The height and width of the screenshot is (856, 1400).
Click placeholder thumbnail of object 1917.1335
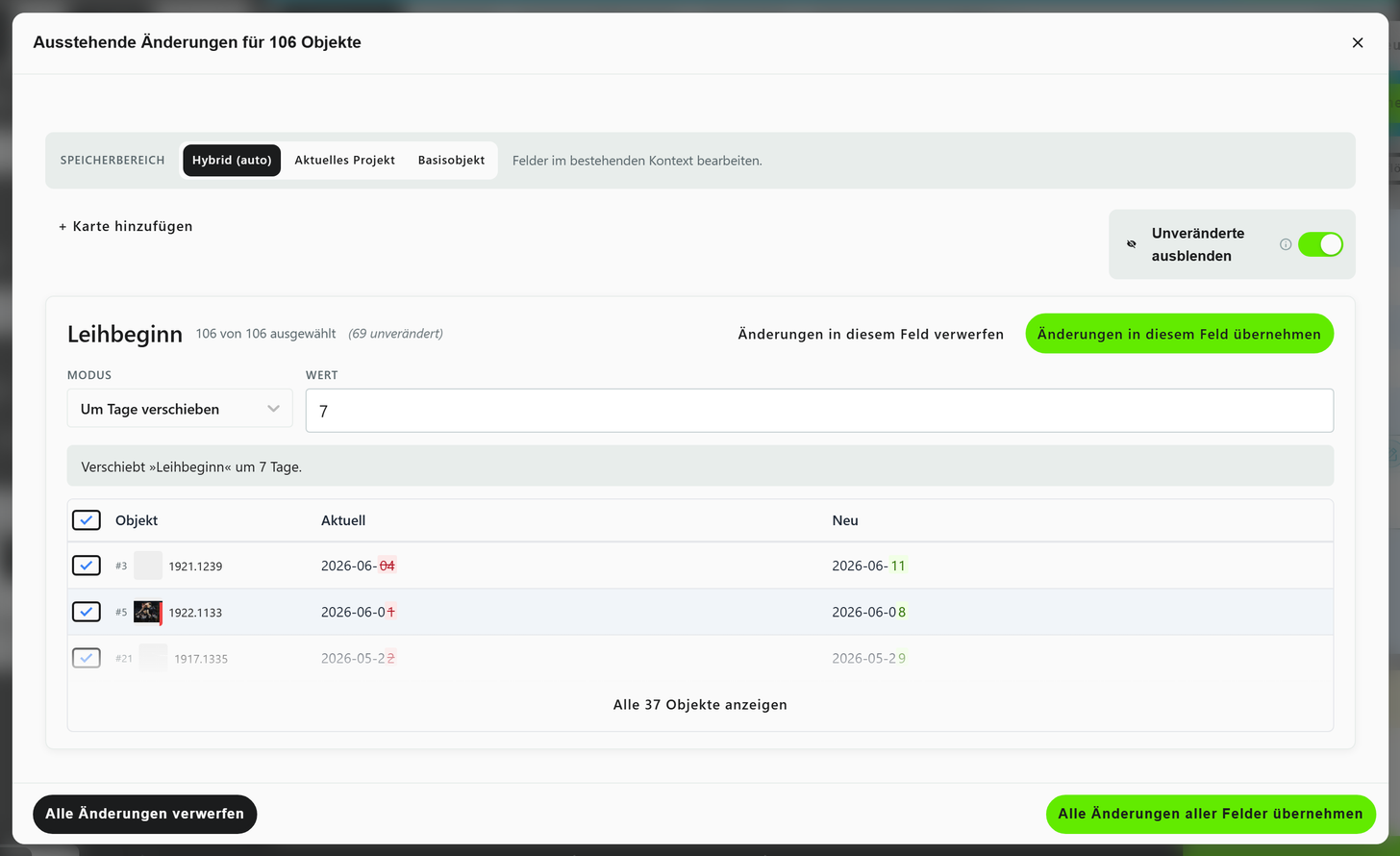pyautogui.click(x=153, y=658)
